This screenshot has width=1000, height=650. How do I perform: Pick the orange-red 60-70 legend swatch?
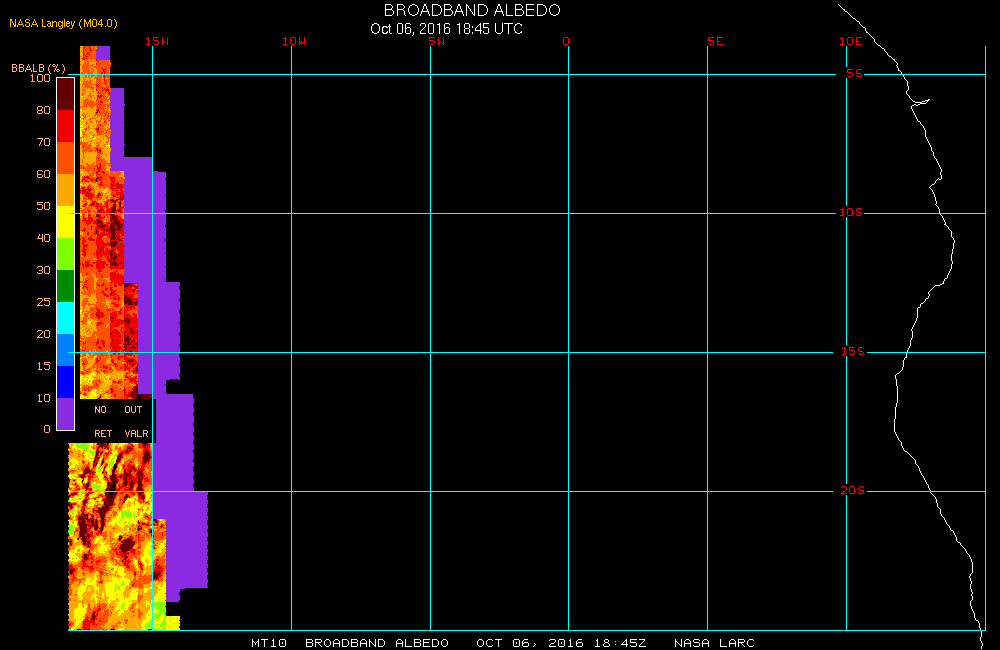pyautogui.click(x=66, y=158)
